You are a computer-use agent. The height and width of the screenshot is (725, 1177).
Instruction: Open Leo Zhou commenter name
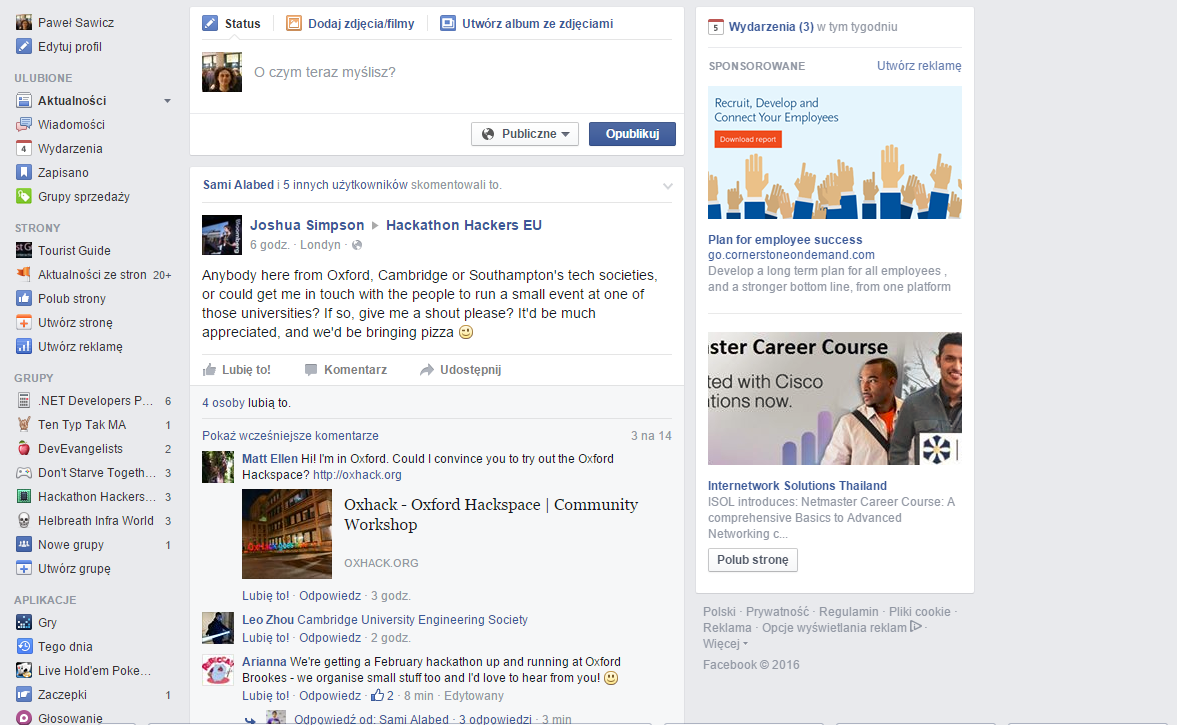[268, 620]
